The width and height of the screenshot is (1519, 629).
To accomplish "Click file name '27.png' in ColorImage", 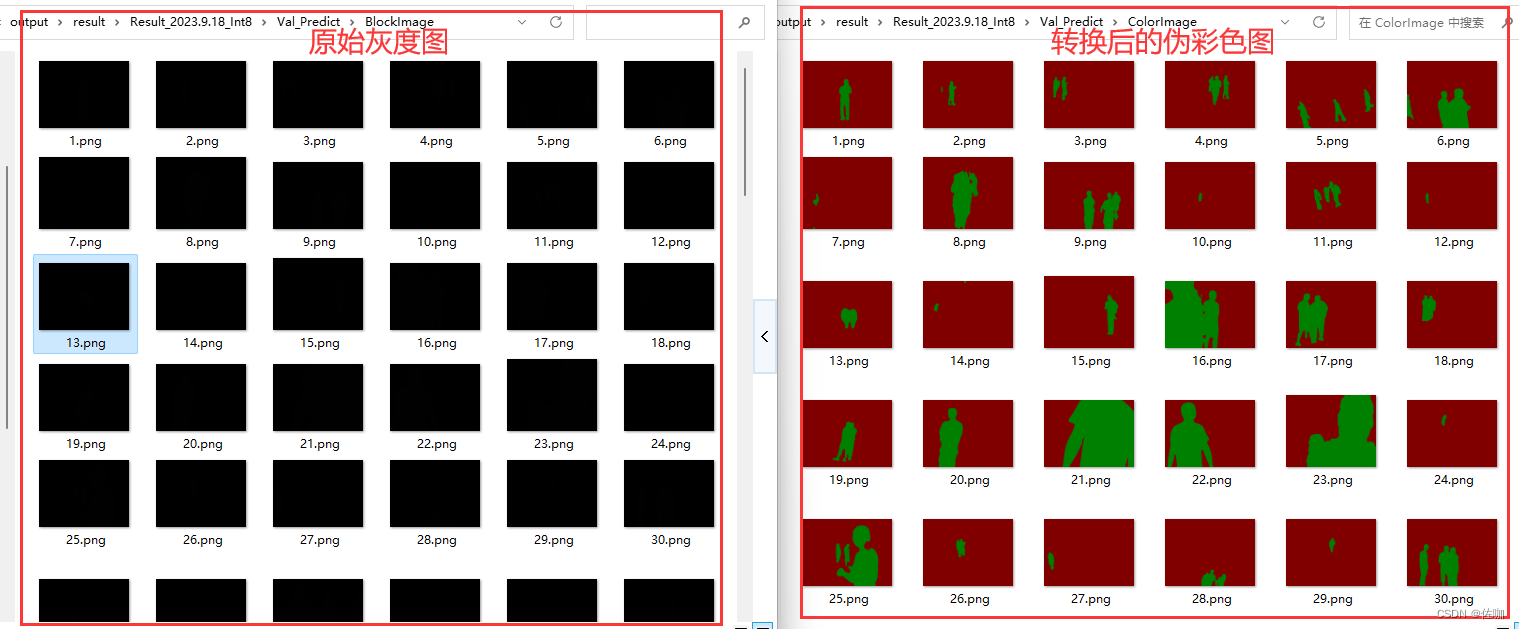I will (x=1090, y=599).
